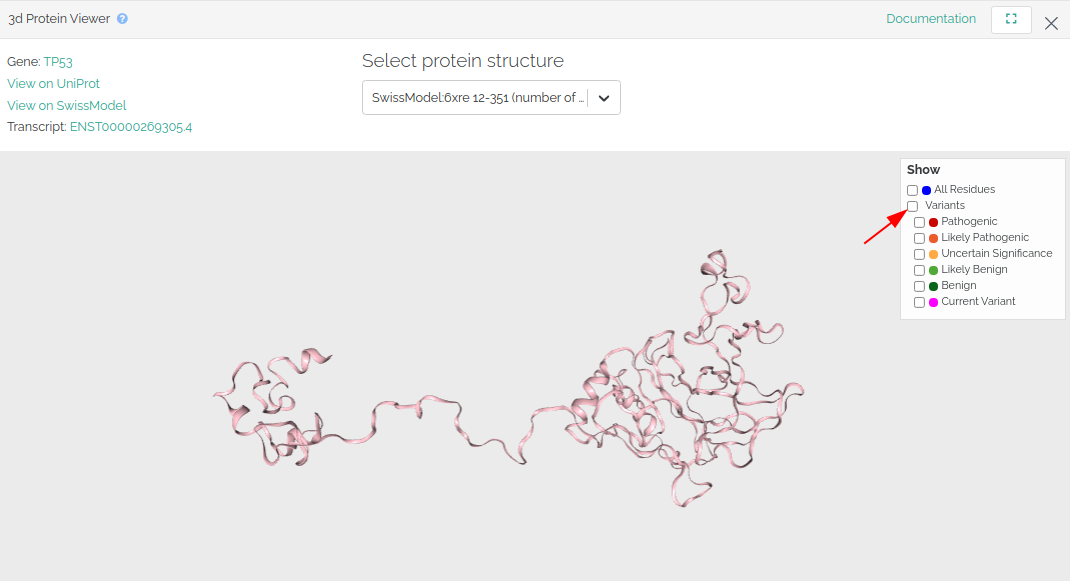
Task: Click the SwissModel 6xre structure selector field
Action: tap(476, 98)
